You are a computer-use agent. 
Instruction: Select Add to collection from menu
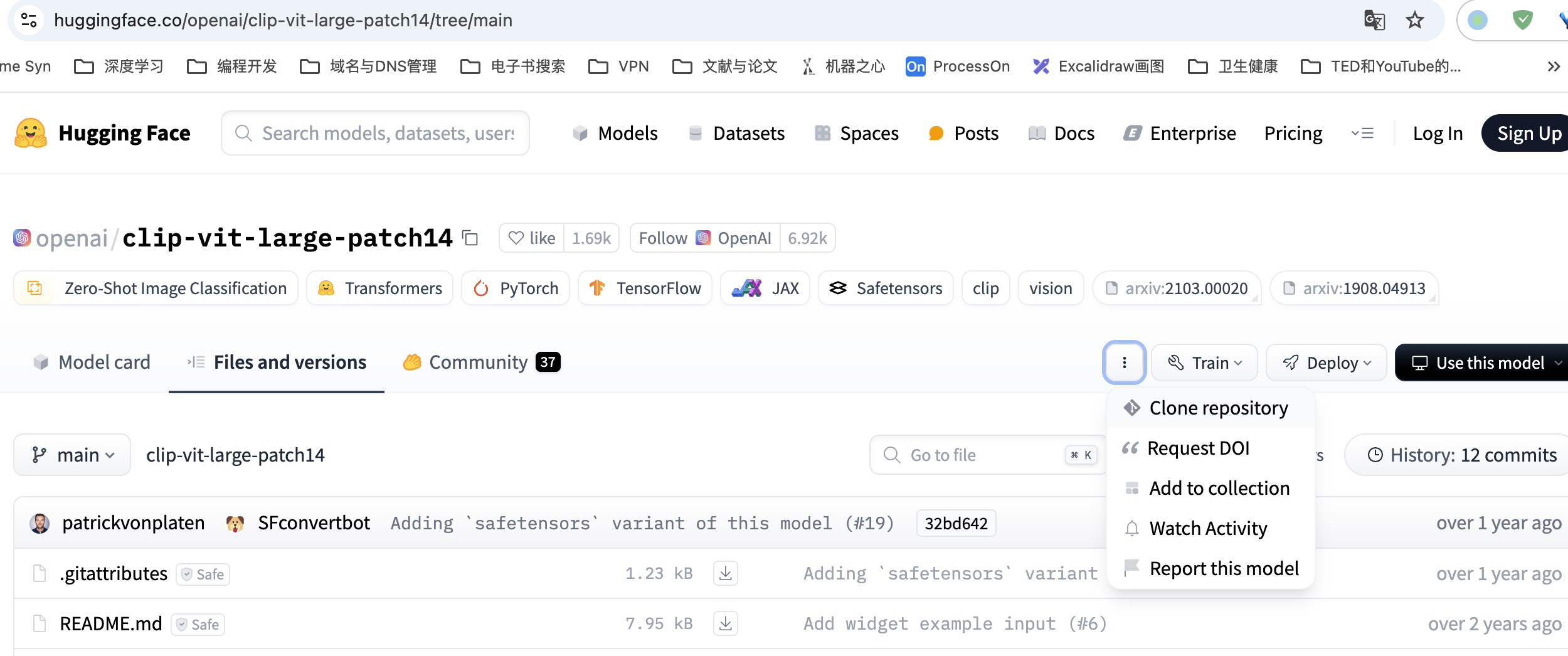pyautogui.click(x=1210, y=488)
